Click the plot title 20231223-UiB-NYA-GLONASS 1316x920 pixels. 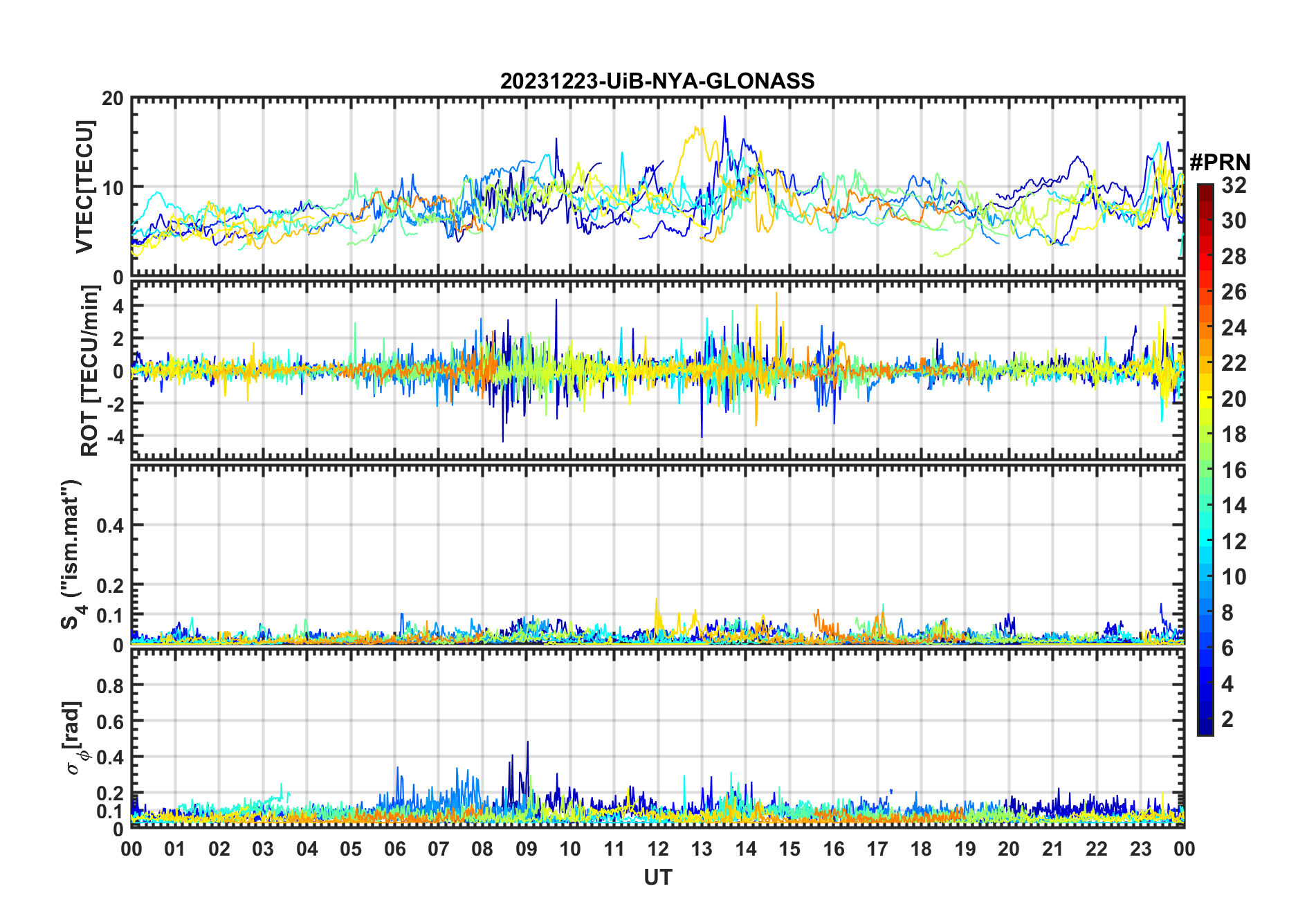click(657, 81)
